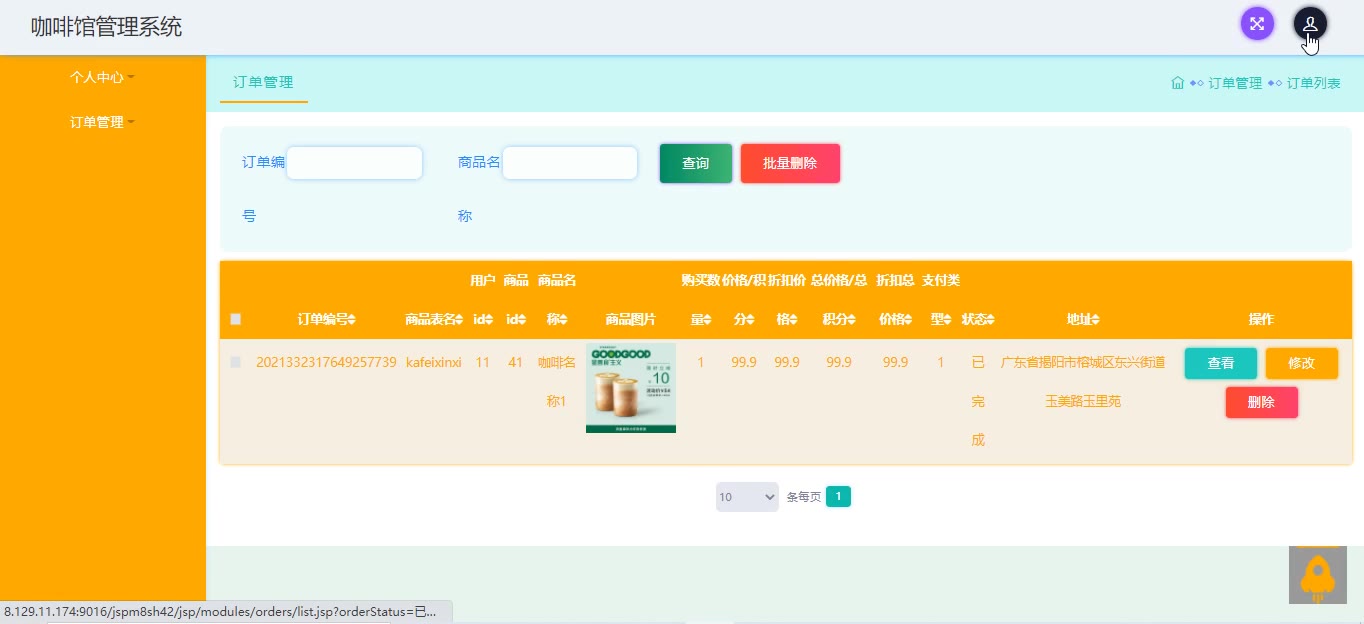The image size is (1364, 624).
Task: Sort table by 商品表名 column
Action: point(459,320)
